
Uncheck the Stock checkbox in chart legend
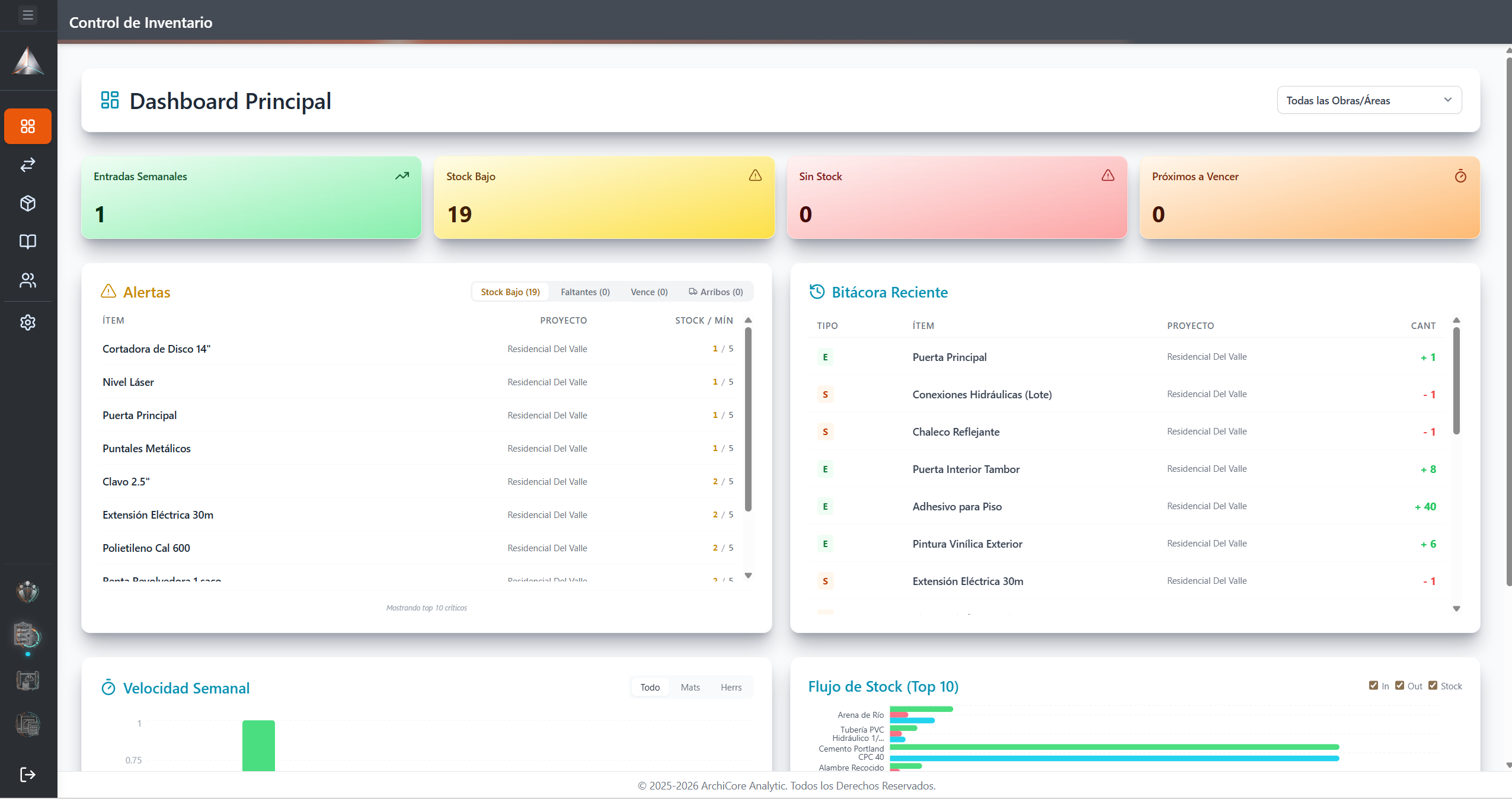click(x=1433, y=686)
